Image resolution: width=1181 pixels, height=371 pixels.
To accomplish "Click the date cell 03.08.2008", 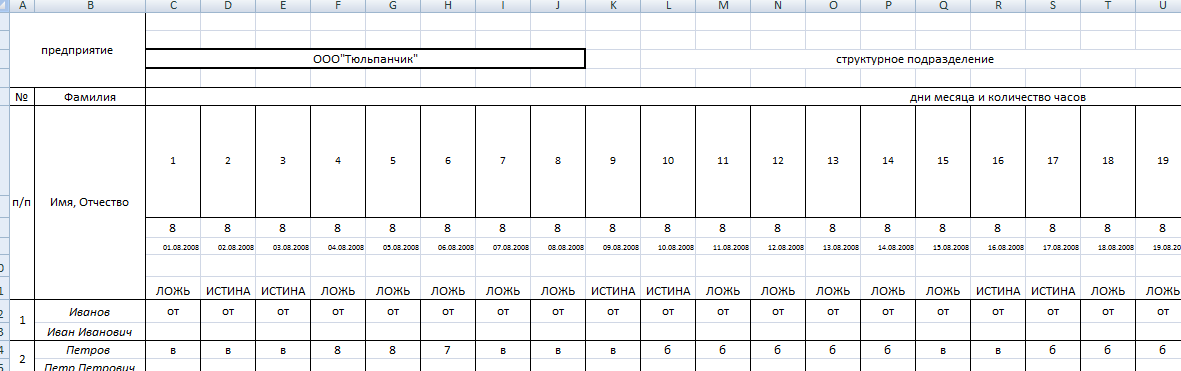I will (x=282, y=247).
